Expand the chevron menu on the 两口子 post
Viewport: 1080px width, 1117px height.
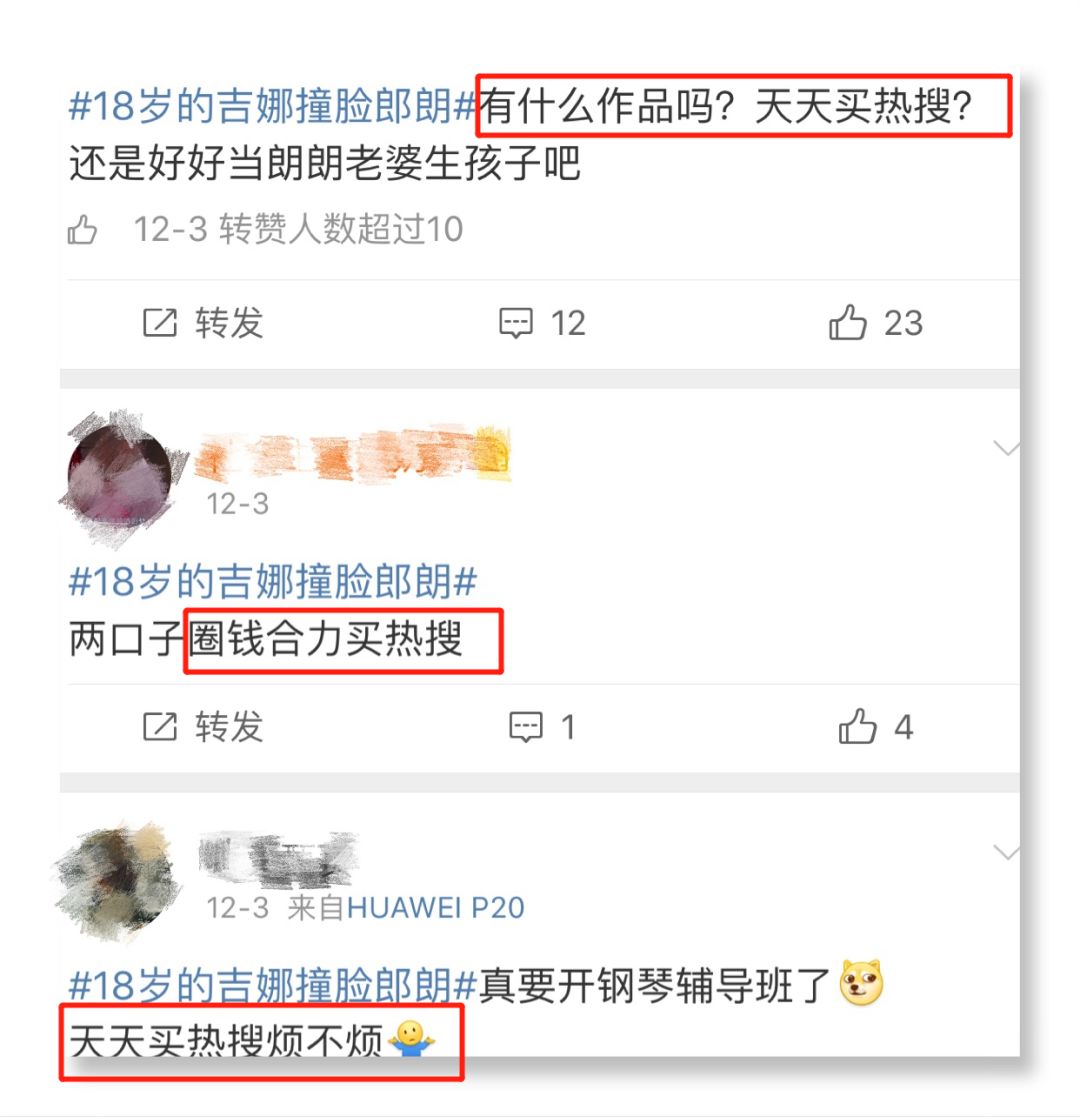[1007, 448]
